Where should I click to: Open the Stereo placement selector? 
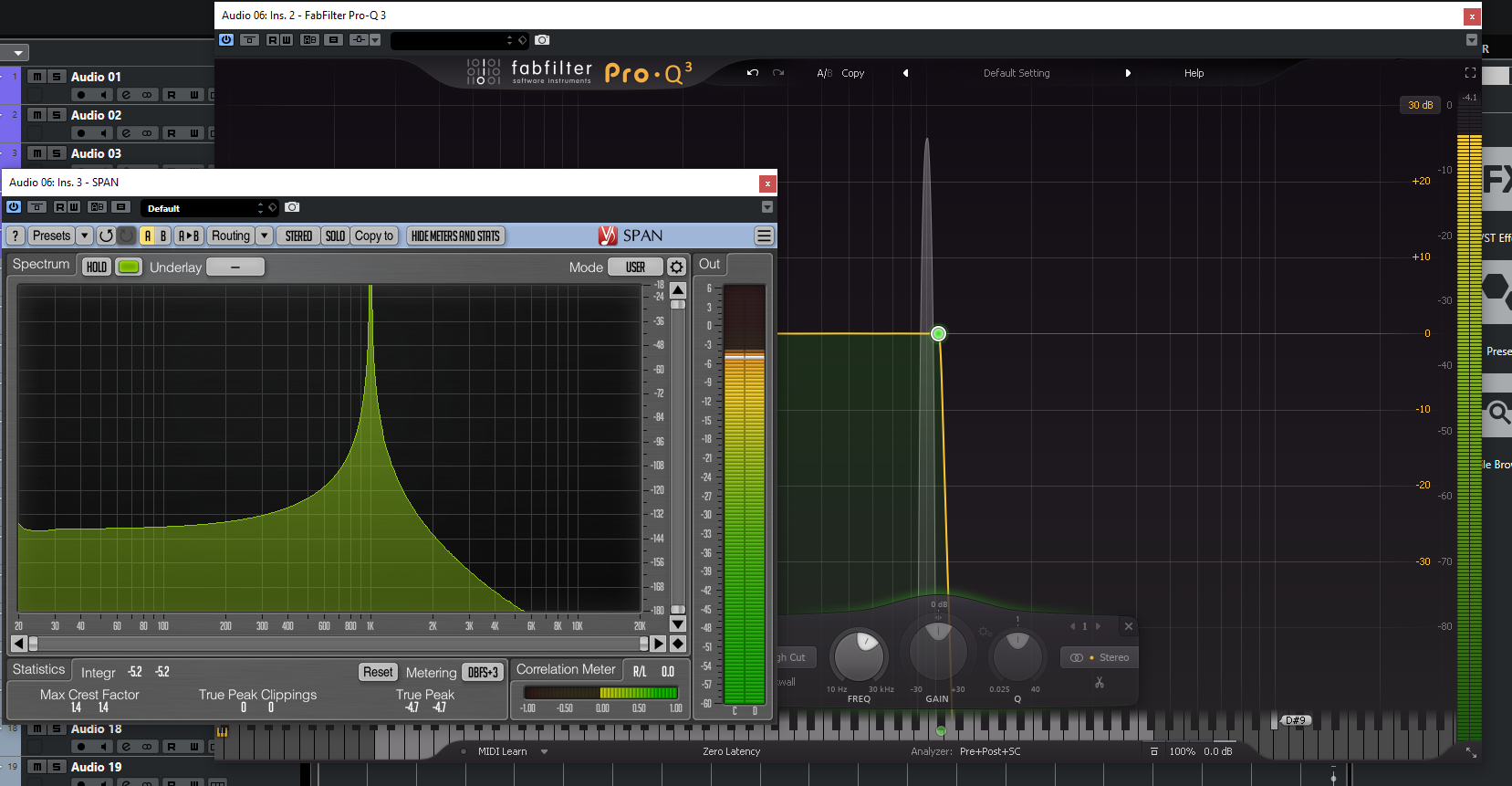(x=1100, y=657)
